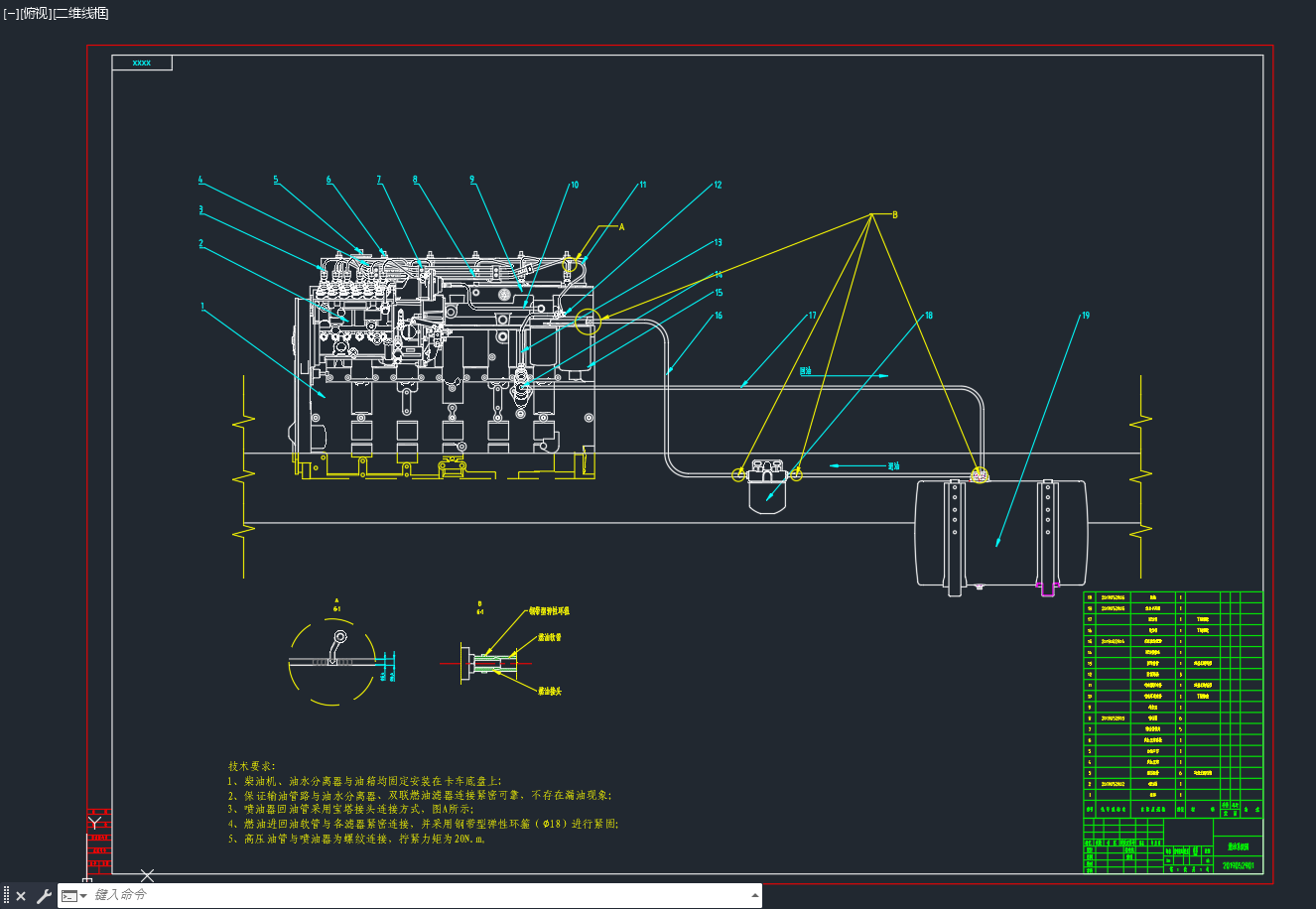Select callout number 2
The height and width of the screenshot is (909, 1316).
tap(200, 243)
